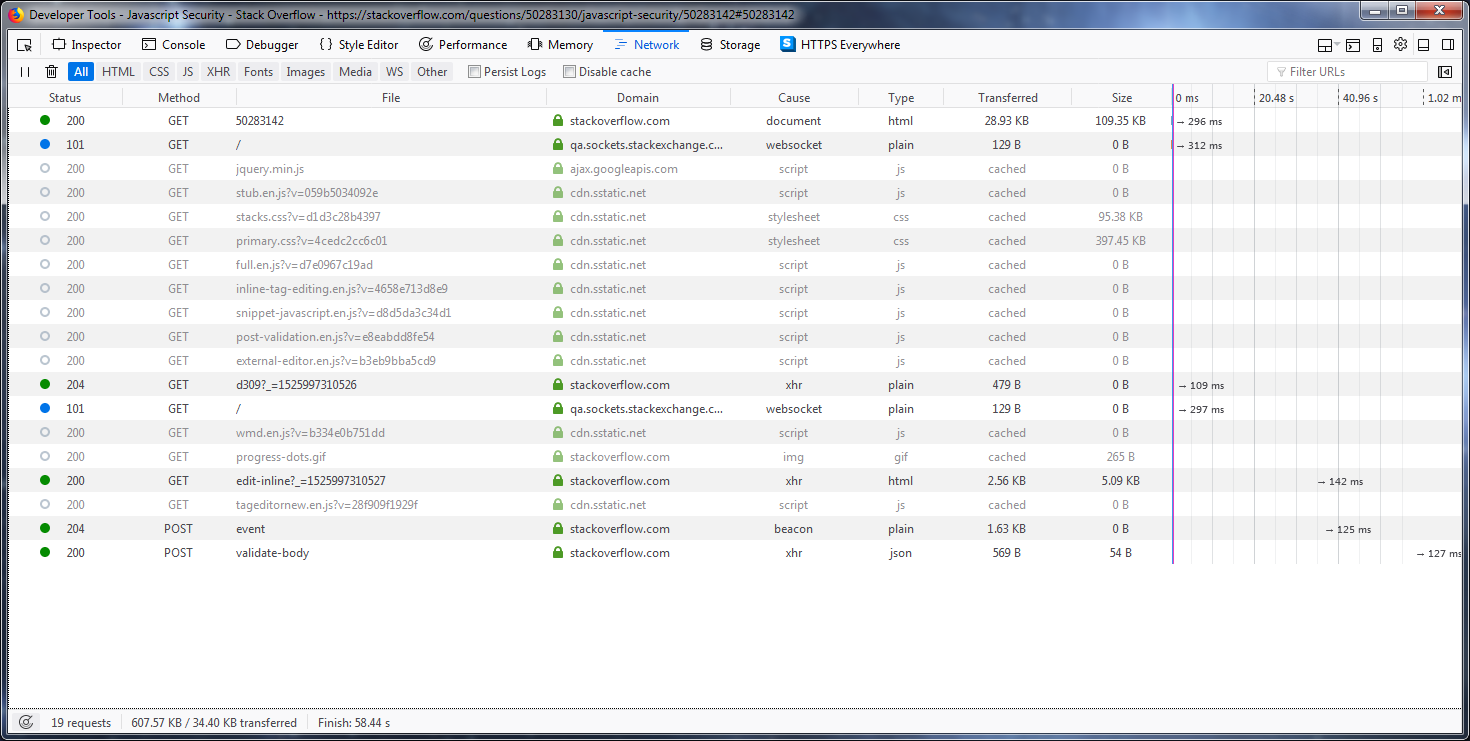
Task: Go to the Debugger tab
Action: (262, 45)
